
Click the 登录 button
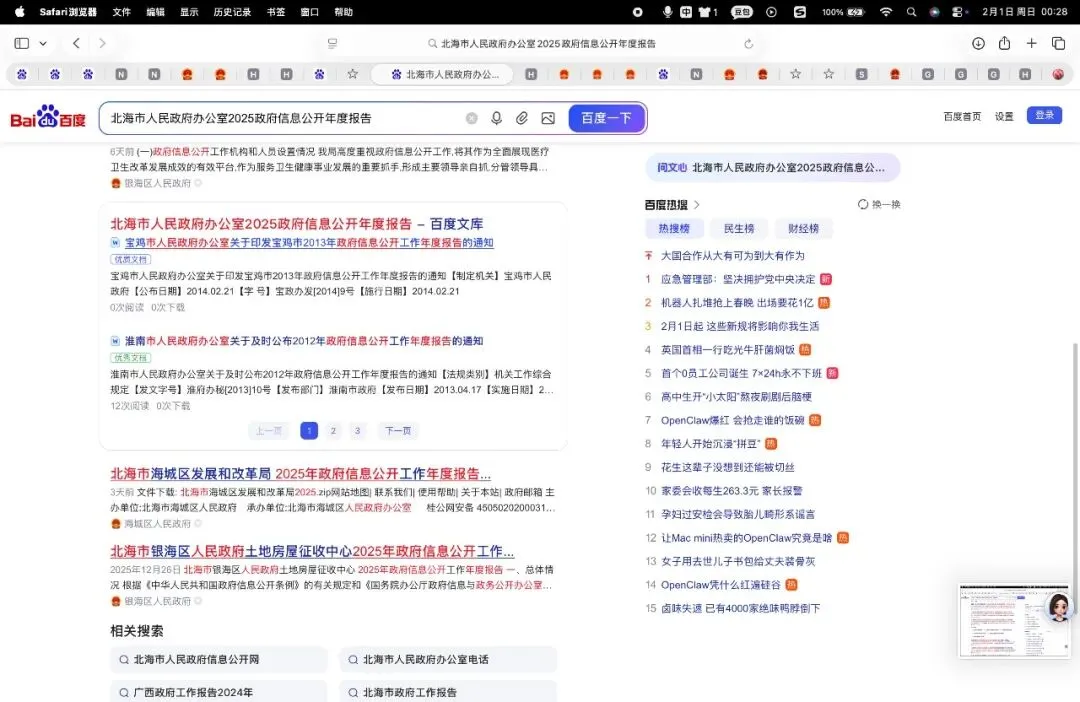[1044, 115]
